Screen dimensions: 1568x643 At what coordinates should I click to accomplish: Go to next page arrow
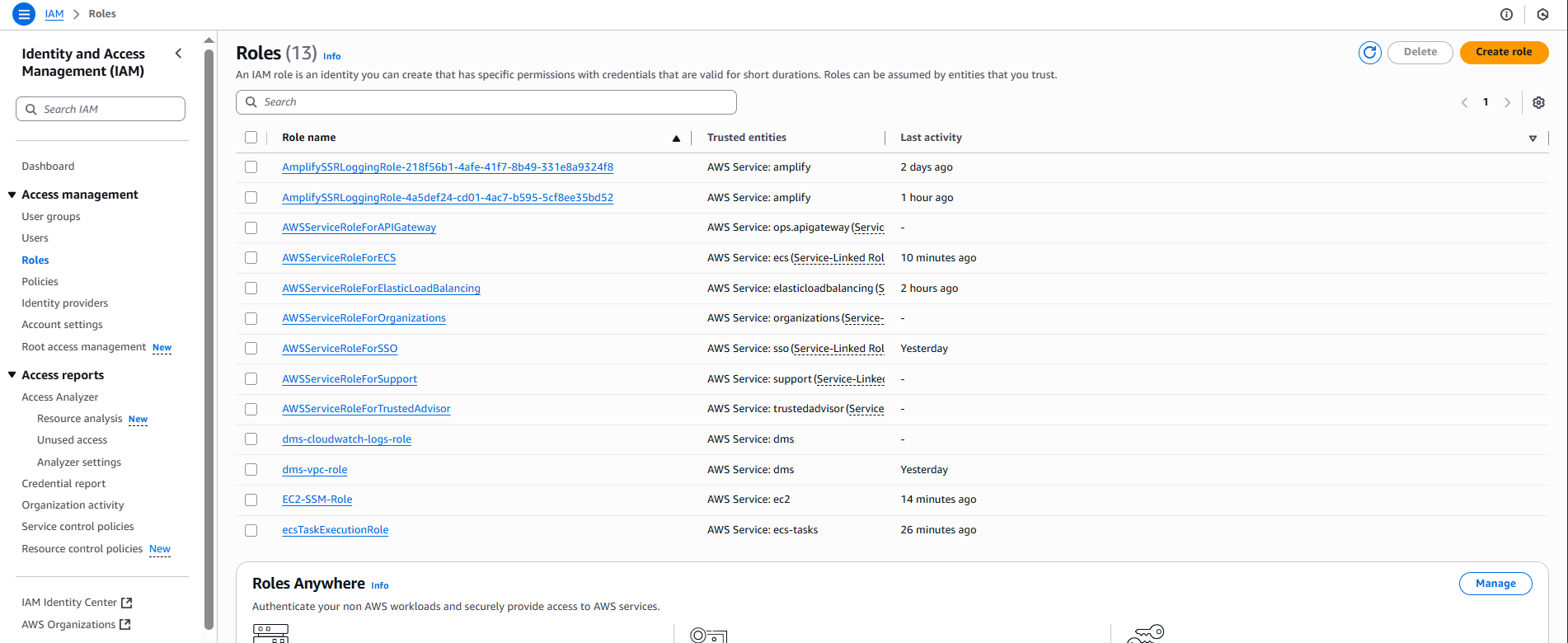point(1507,103)
